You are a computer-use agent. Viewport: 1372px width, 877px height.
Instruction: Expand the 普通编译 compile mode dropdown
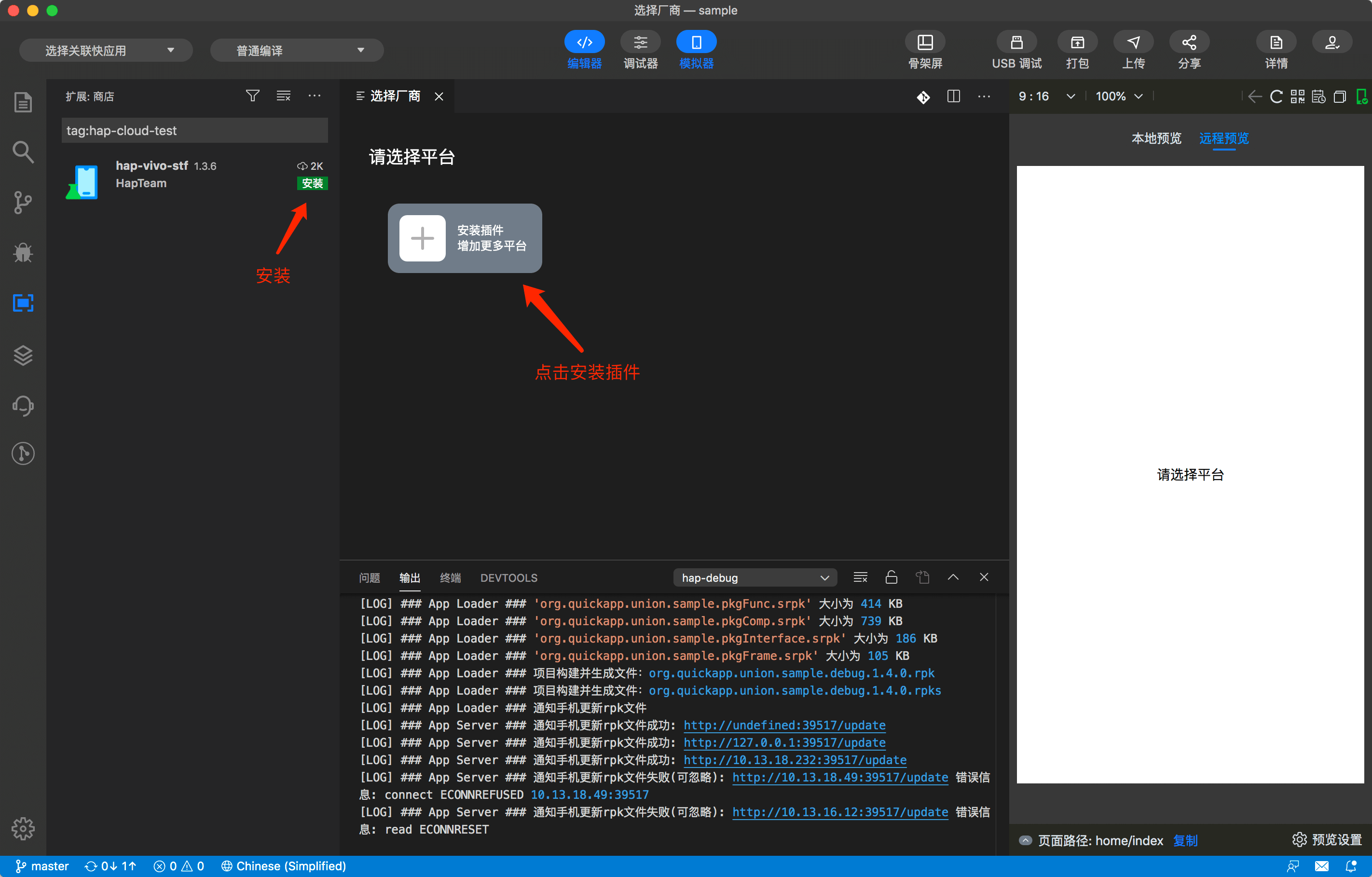[x=297, y=51]
